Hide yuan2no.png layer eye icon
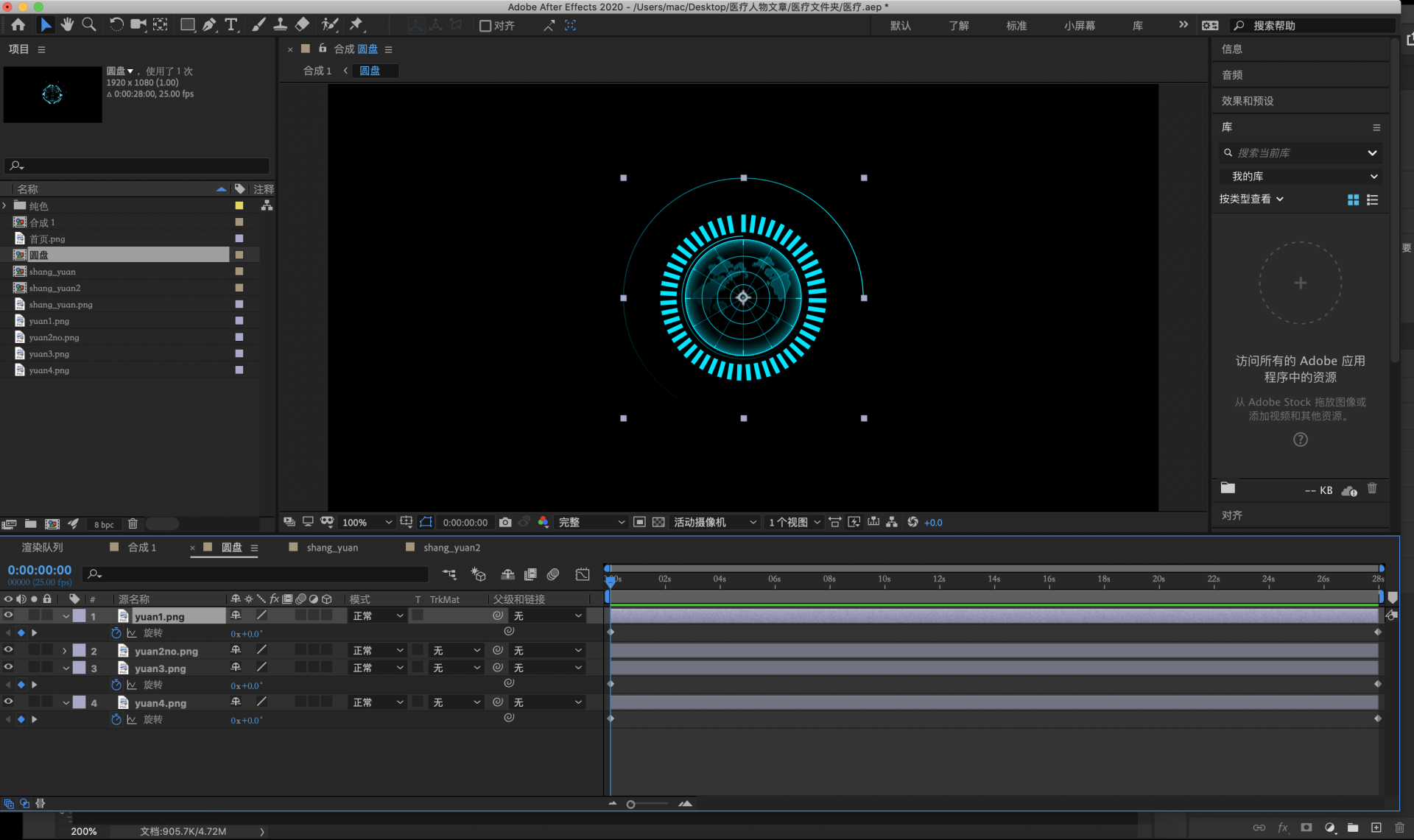 pos(9,650)
